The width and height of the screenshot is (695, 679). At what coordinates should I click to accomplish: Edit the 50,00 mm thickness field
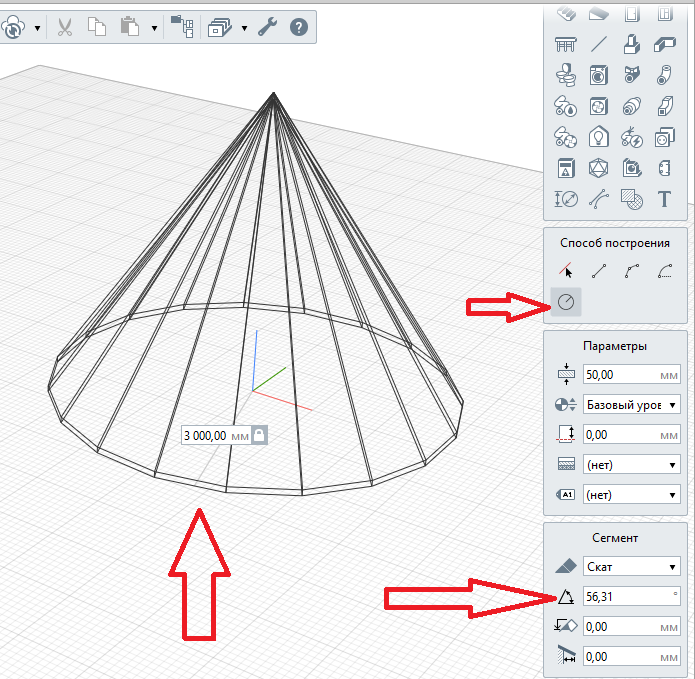[632, 375]
